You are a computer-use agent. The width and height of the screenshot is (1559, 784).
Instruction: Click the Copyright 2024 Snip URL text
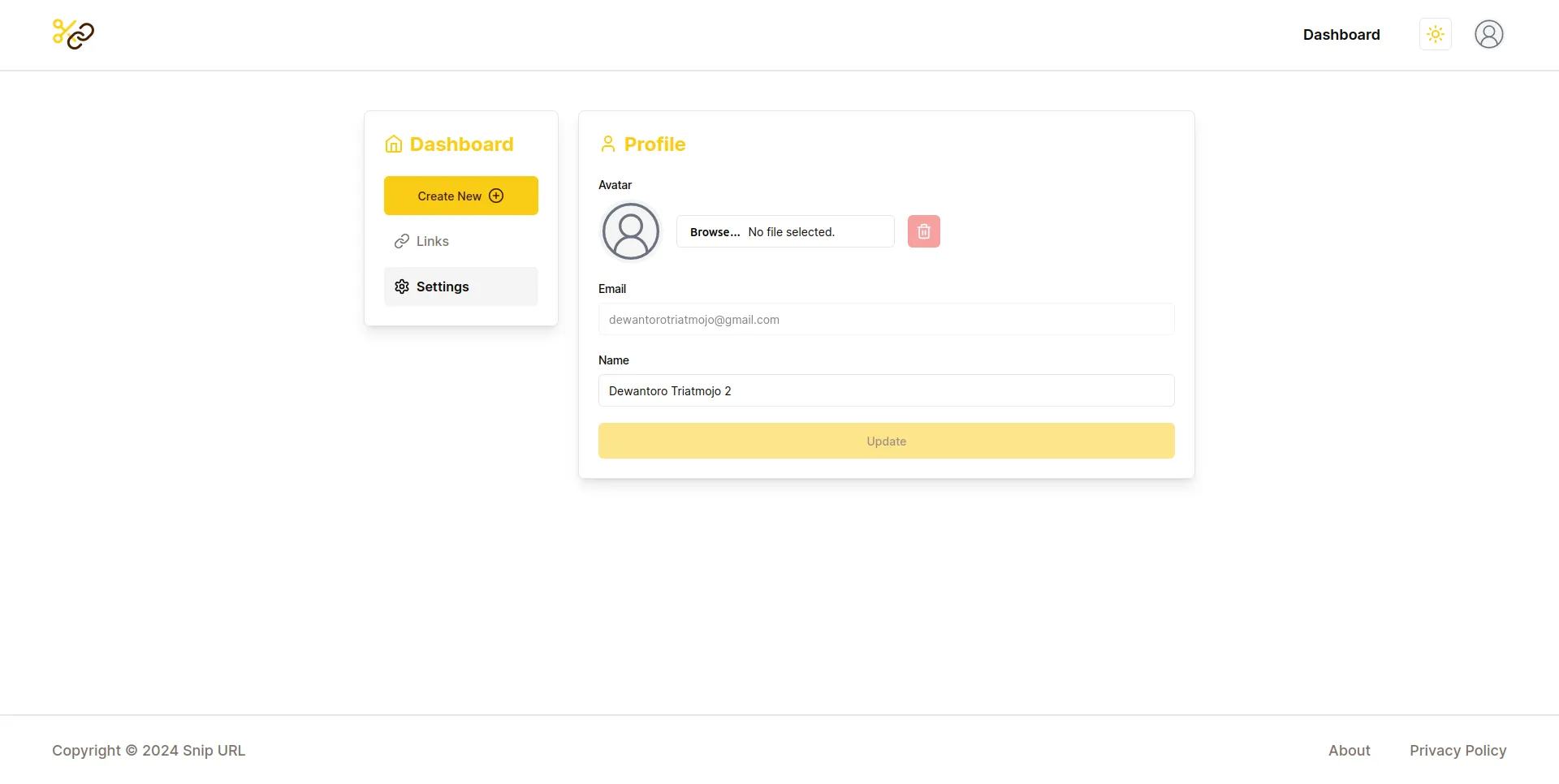click(x=149, y=751)
